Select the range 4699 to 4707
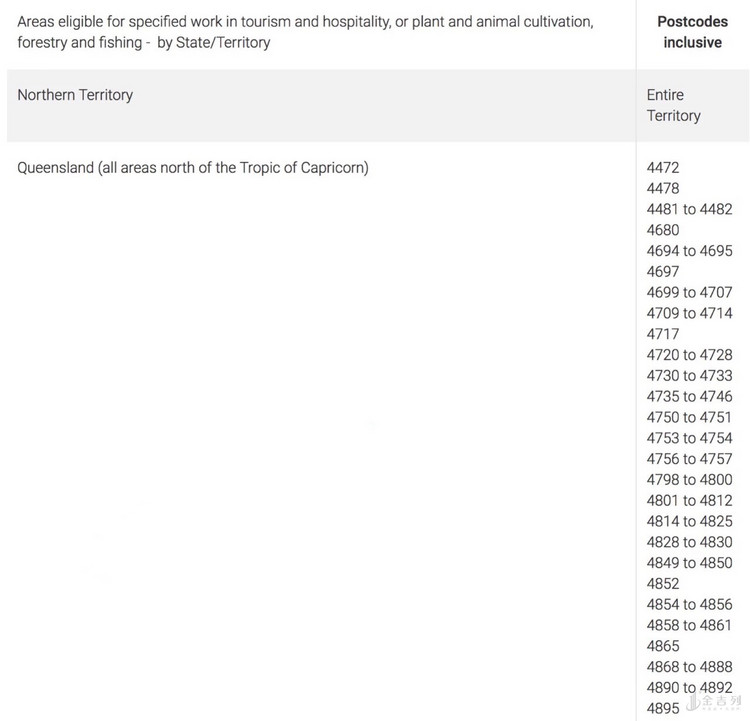The height and width of the screenshot is (721, 750). (x=689, y=293)
